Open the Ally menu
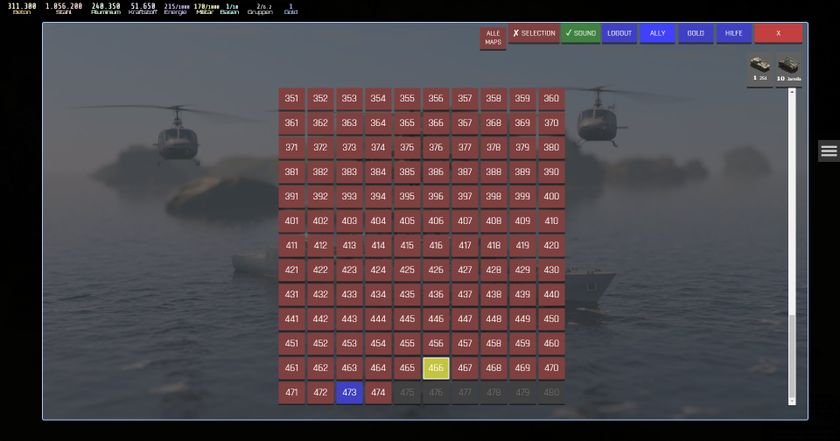Image resolution: width=840 pixels, height=441 pixels. (658, 33)
